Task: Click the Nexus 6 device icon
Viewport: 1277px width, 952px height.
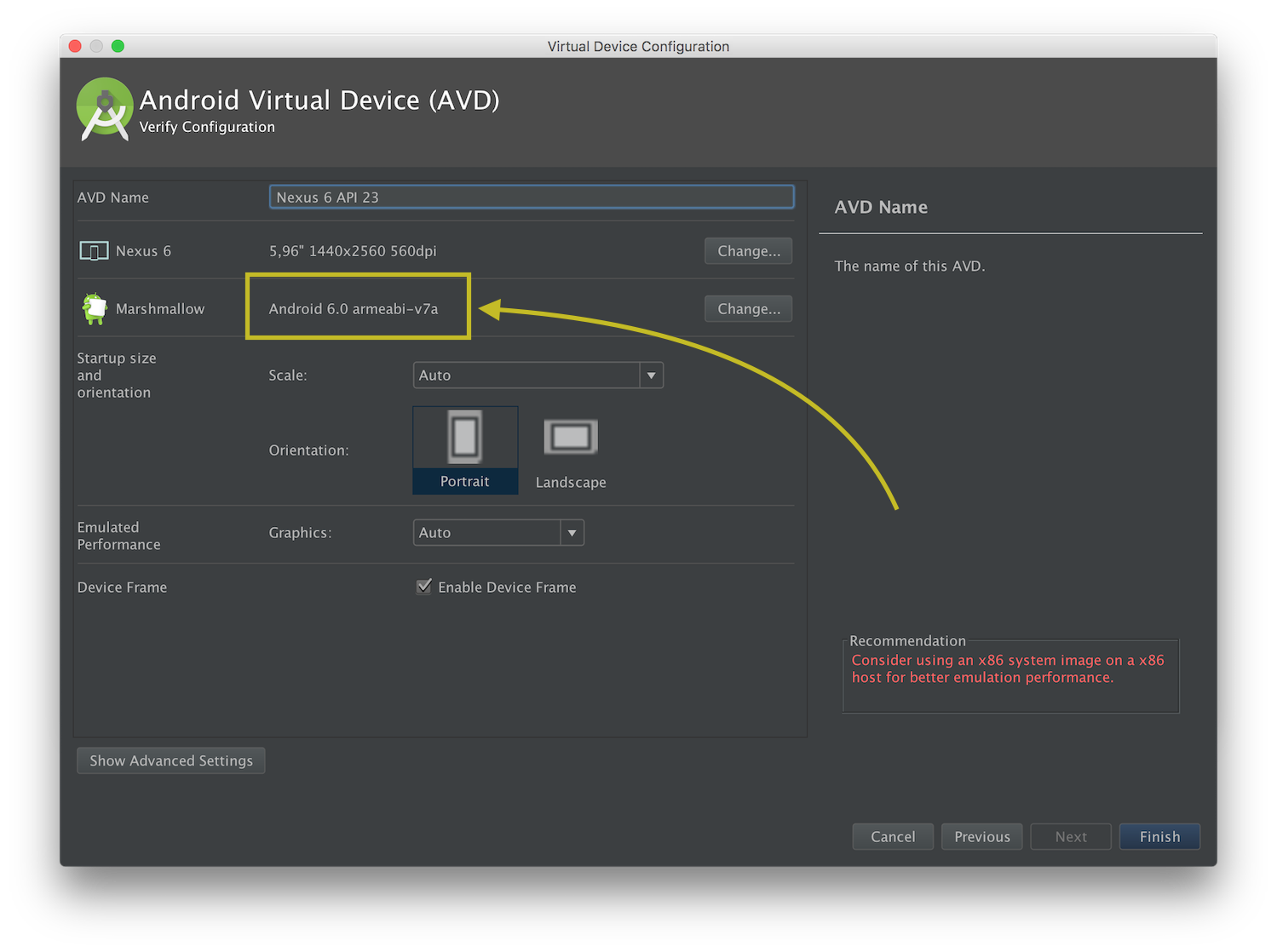Action: pyautogui.click(x=94, y=251)
